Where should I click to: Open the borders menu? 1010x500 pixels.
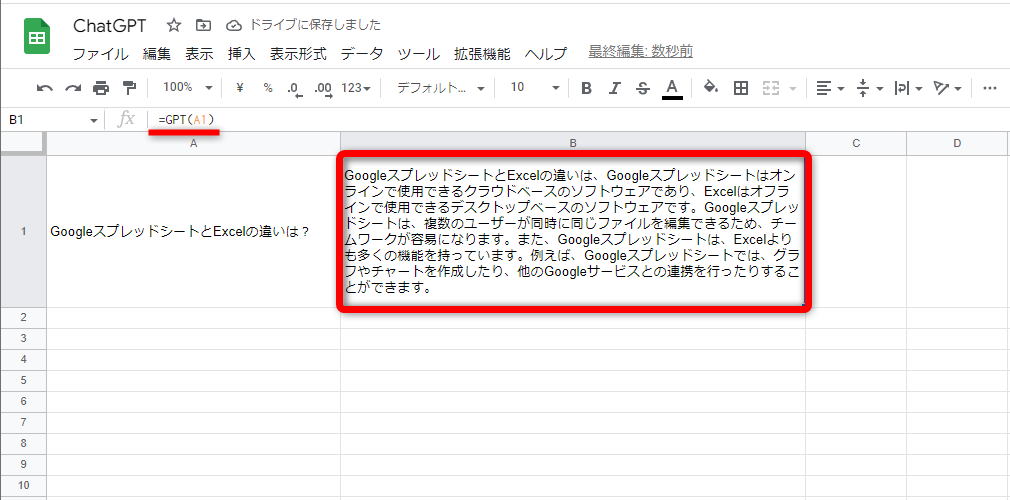(741, 88)
